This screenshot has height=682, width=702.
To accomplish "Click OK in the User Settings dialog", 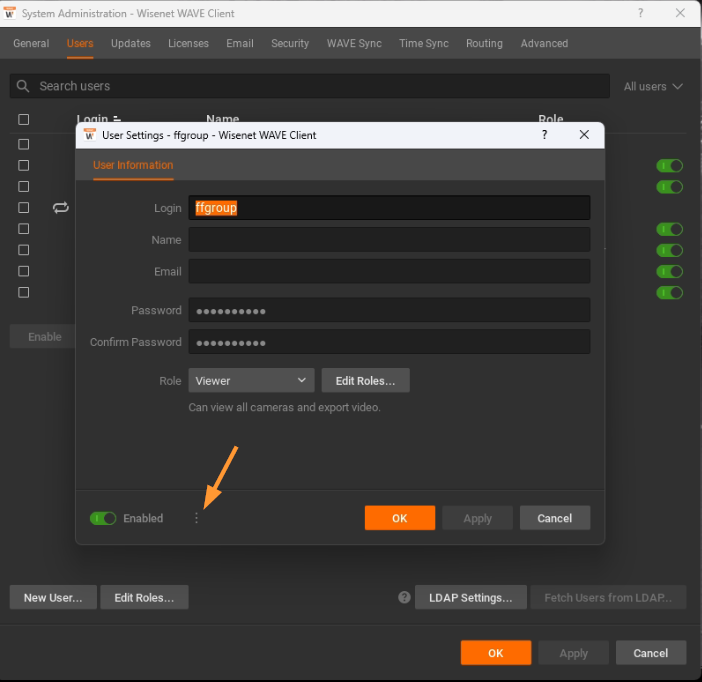I will click(x=400, y=518).
